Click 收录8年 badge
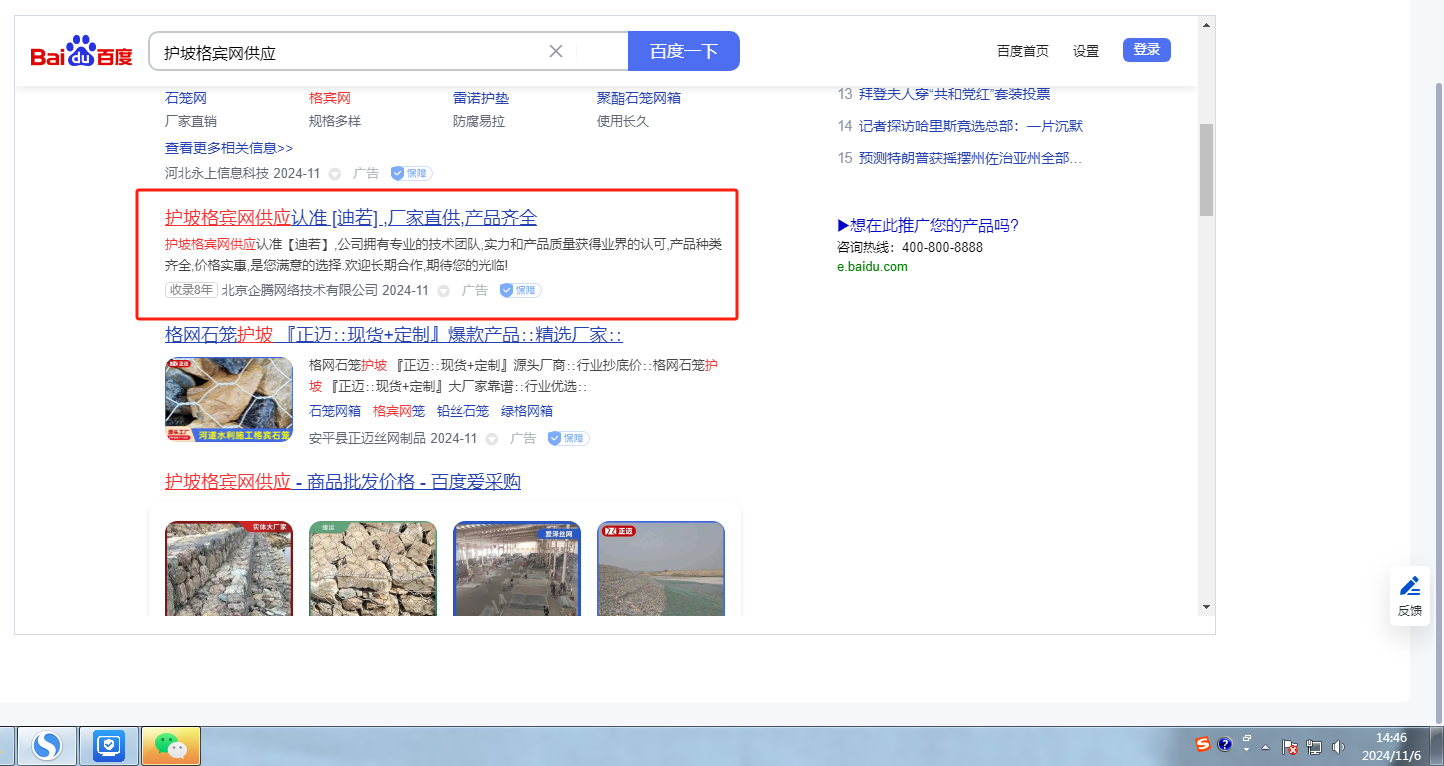The width and height of the screenshot is (1444, 766). pyautogui.click(x=191, y=290)
